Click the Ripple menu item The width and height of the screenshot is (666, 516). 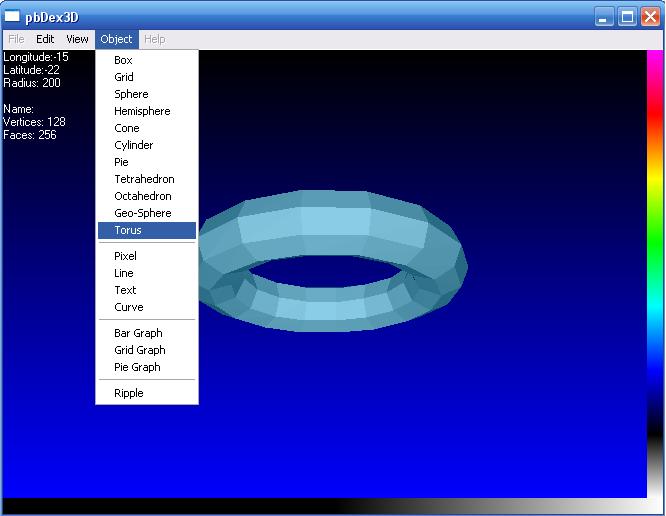[129, 393]
